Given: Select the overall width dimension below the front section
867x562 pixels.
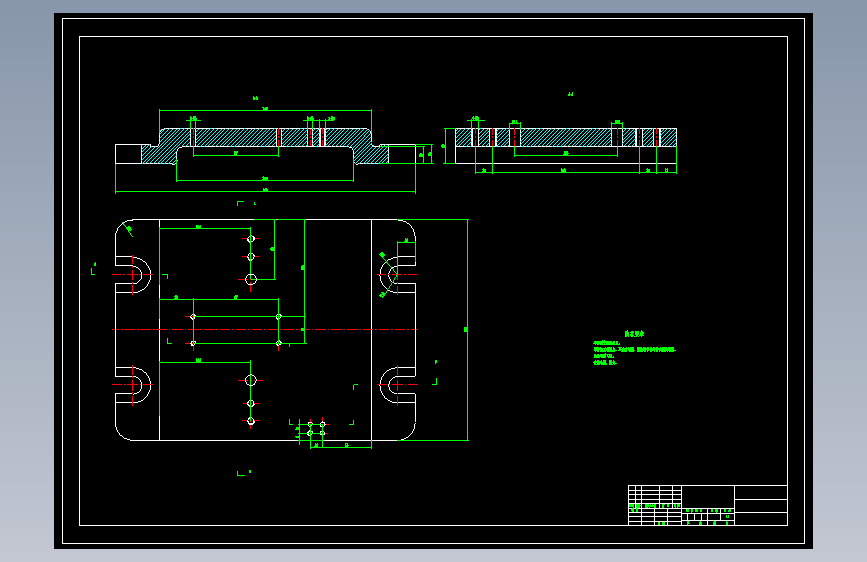Looking at the screenshot, I should point(265,191).
